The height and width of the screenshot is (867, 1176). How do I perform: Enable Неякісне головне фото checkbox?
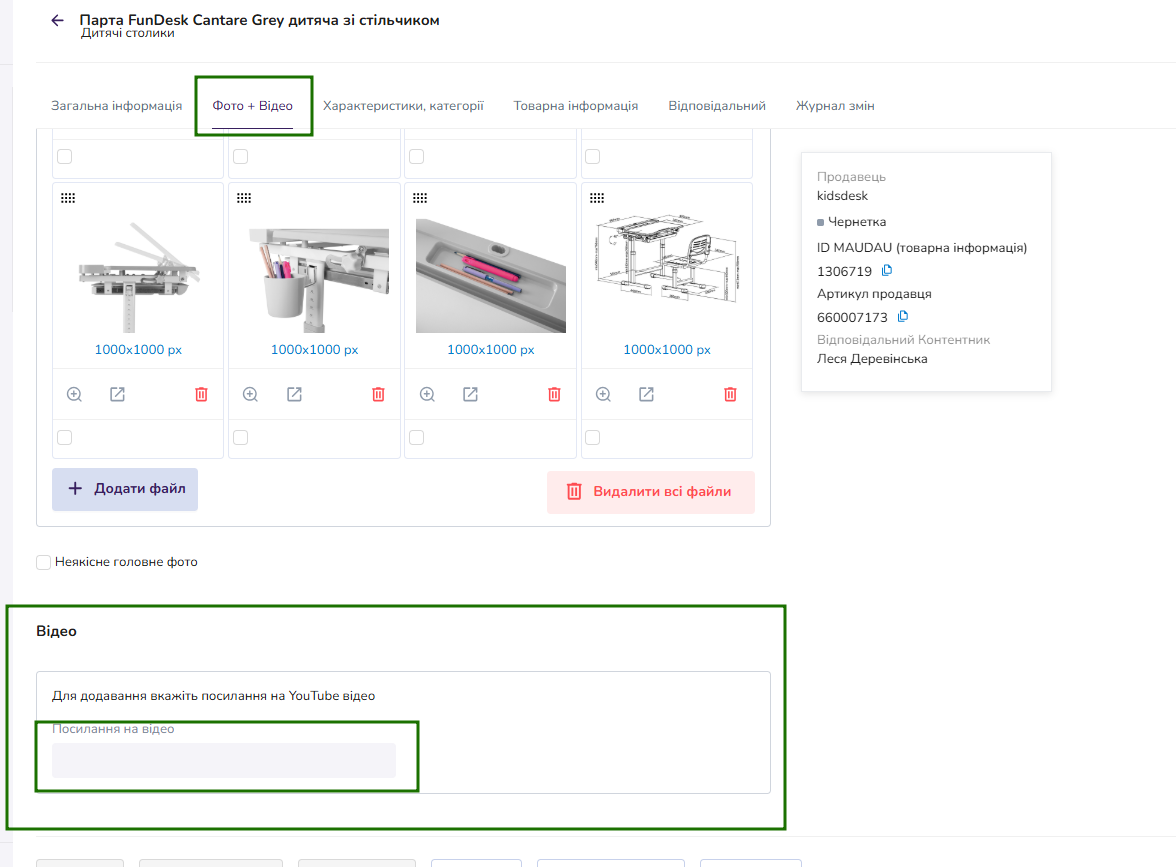pos(44,562)
